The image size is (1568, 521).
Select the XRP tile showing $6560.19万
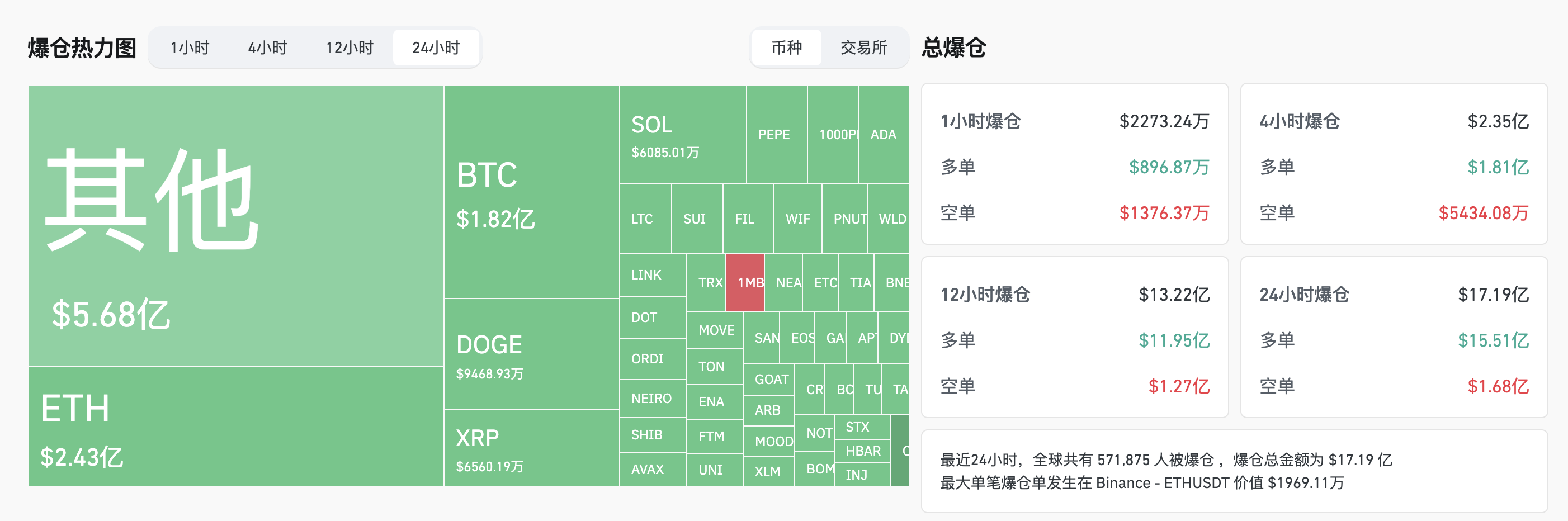coord(530,457)
